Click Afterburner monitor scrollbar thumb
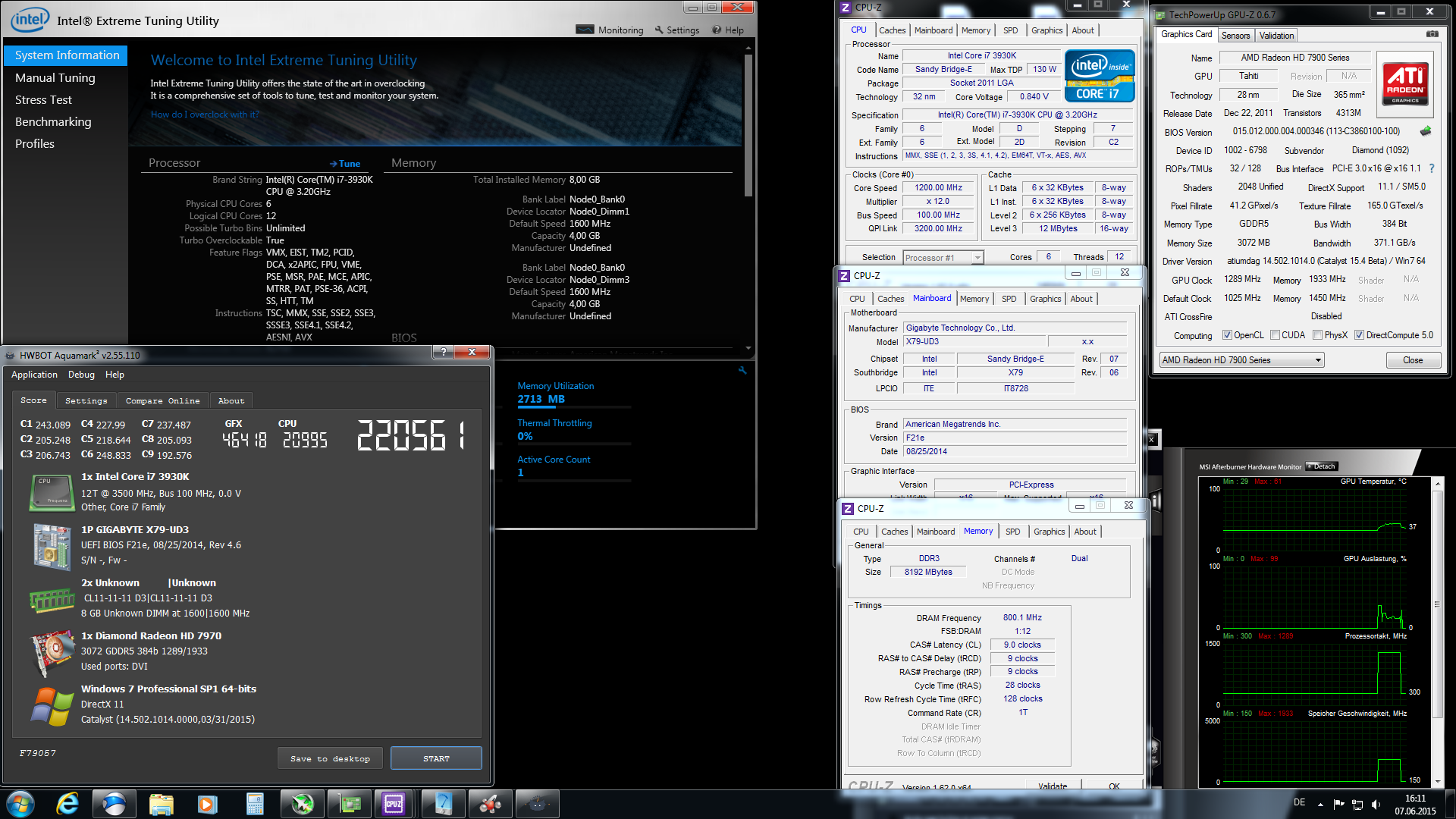Viewport: 1456px width, 819px height. click(1436, 603)
